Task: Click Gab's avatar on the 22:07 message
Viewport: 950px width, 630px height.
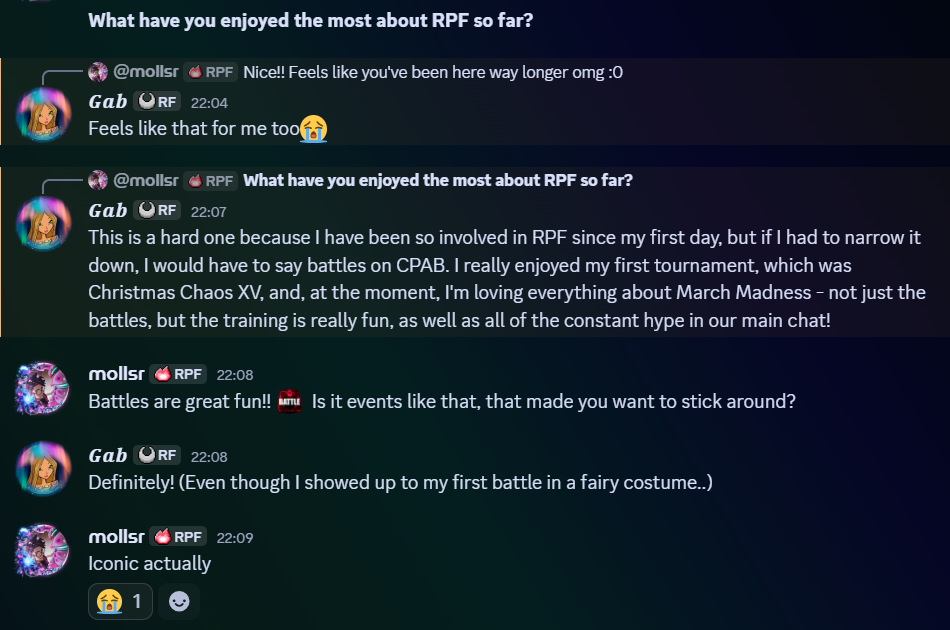Action: click(x=43, y=223)
